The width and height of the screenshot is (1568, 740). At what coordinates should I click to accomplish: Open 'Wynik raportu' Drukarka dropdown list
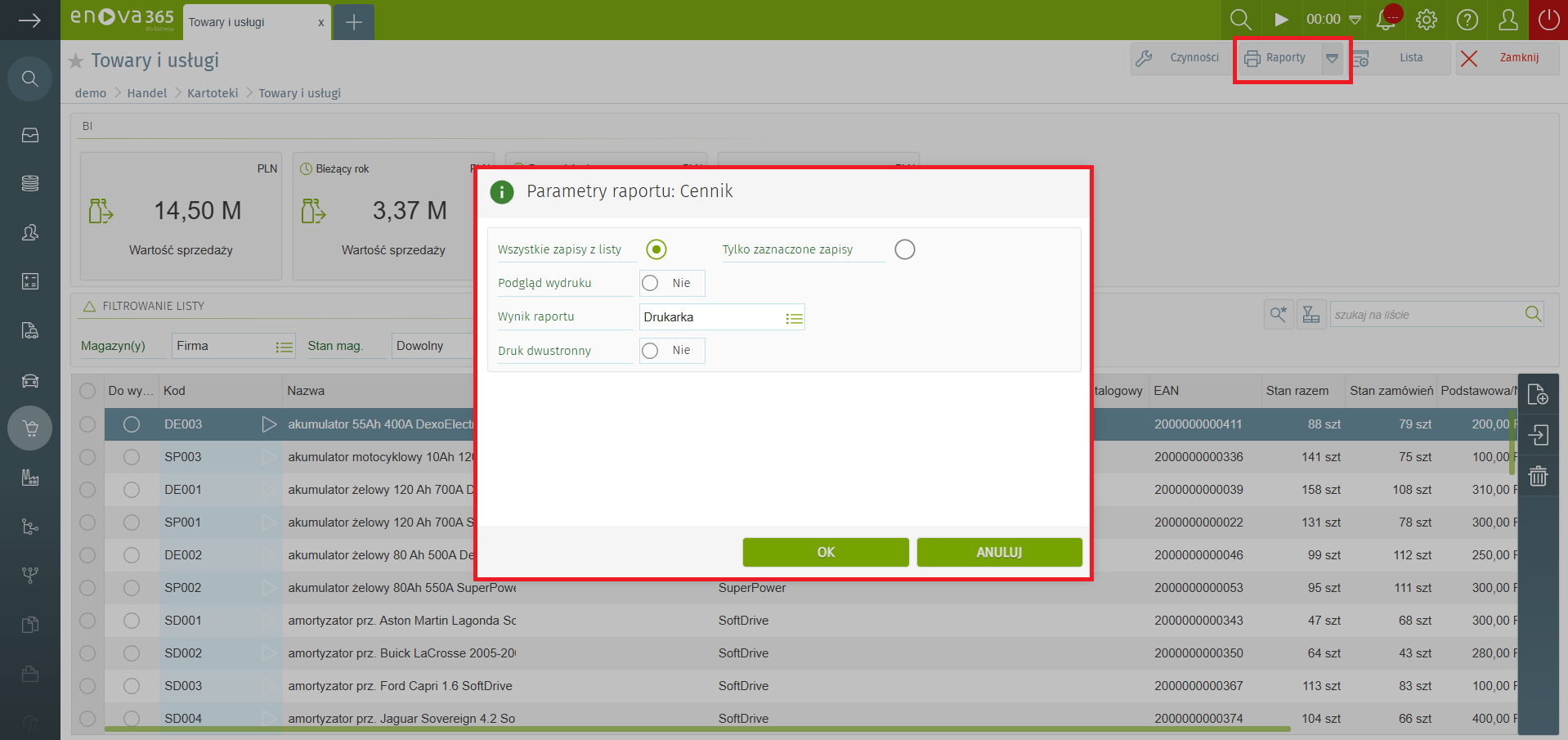pyautogui.click(x=793, y=318)
